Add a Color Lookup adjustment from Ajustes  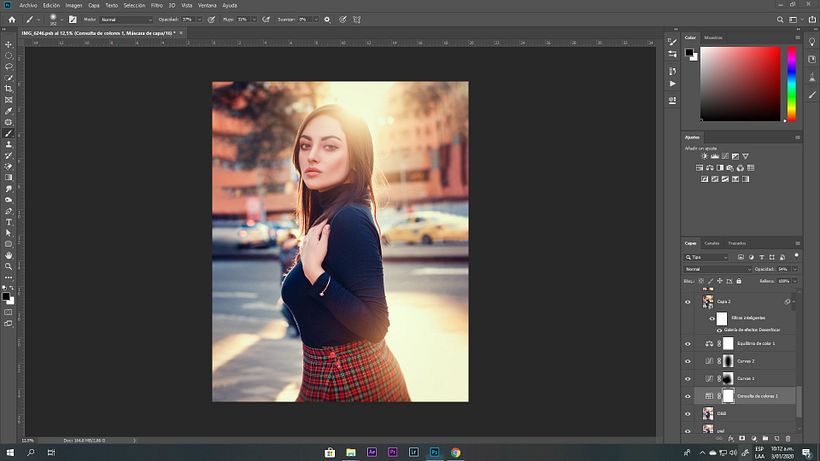750,168
